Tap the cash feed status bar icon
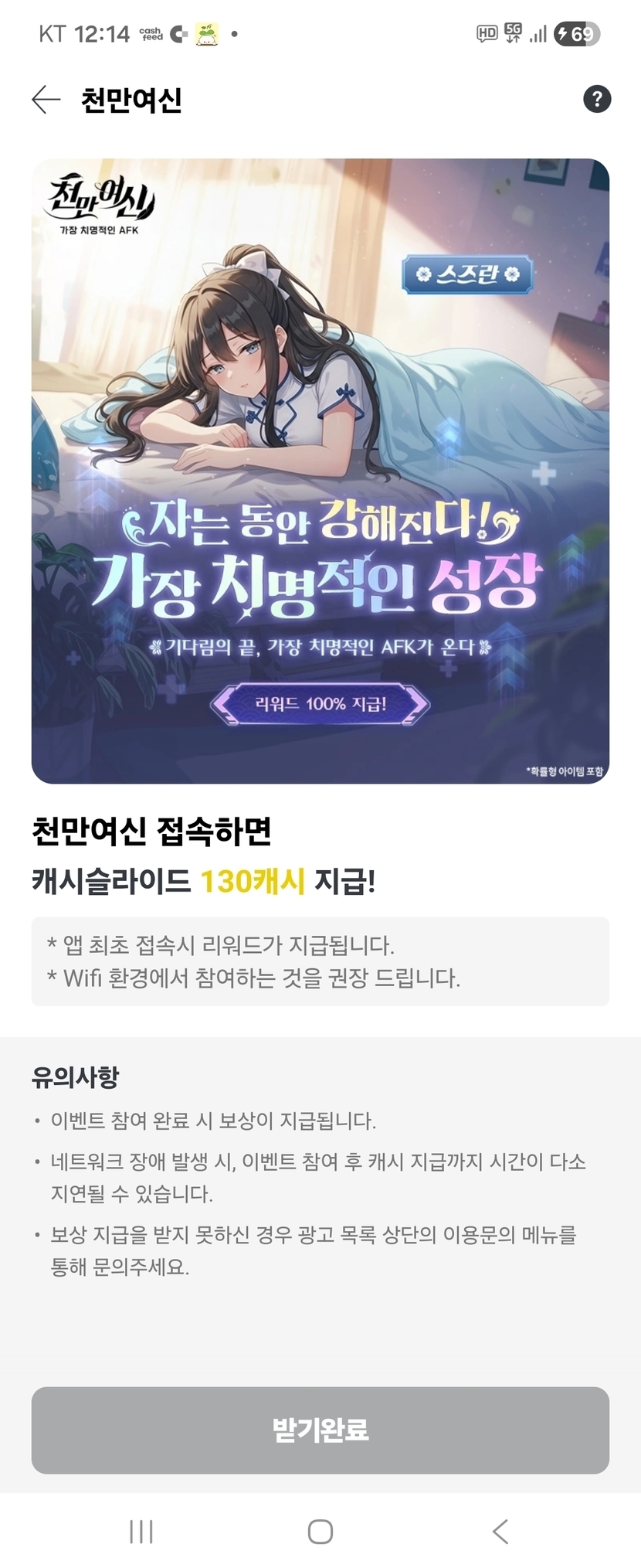 [151, 34]
